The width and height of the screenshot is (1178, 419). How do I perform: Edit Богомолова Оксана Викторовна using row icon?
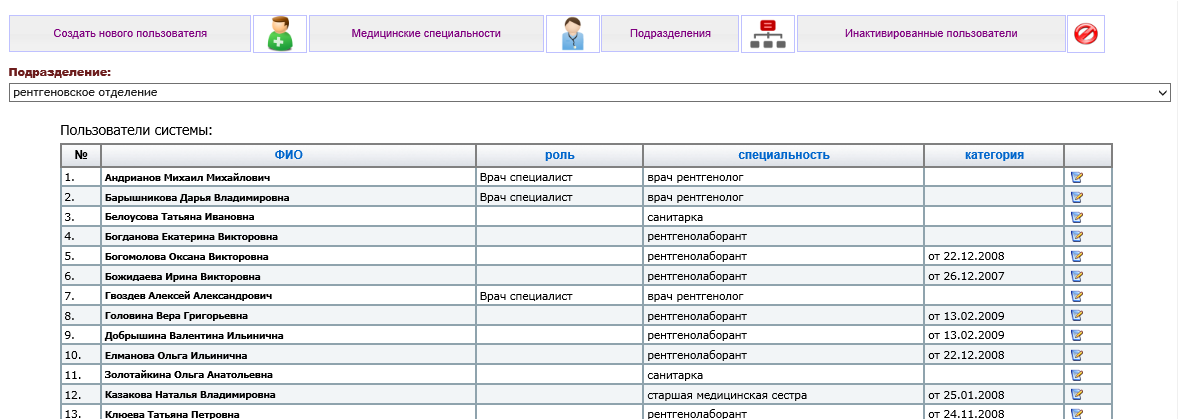[1077, 257]
